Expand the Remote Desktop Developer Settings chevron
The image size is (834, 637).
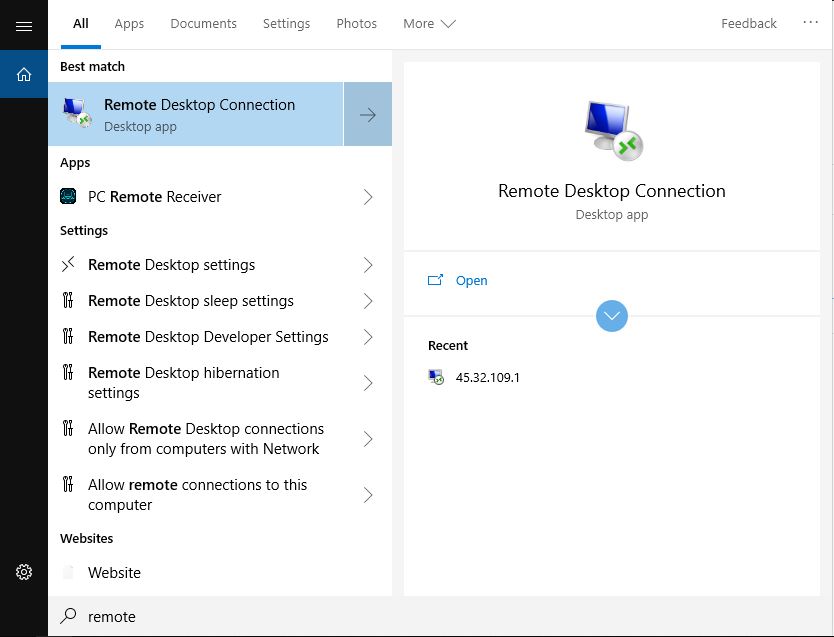click(368, 337)
